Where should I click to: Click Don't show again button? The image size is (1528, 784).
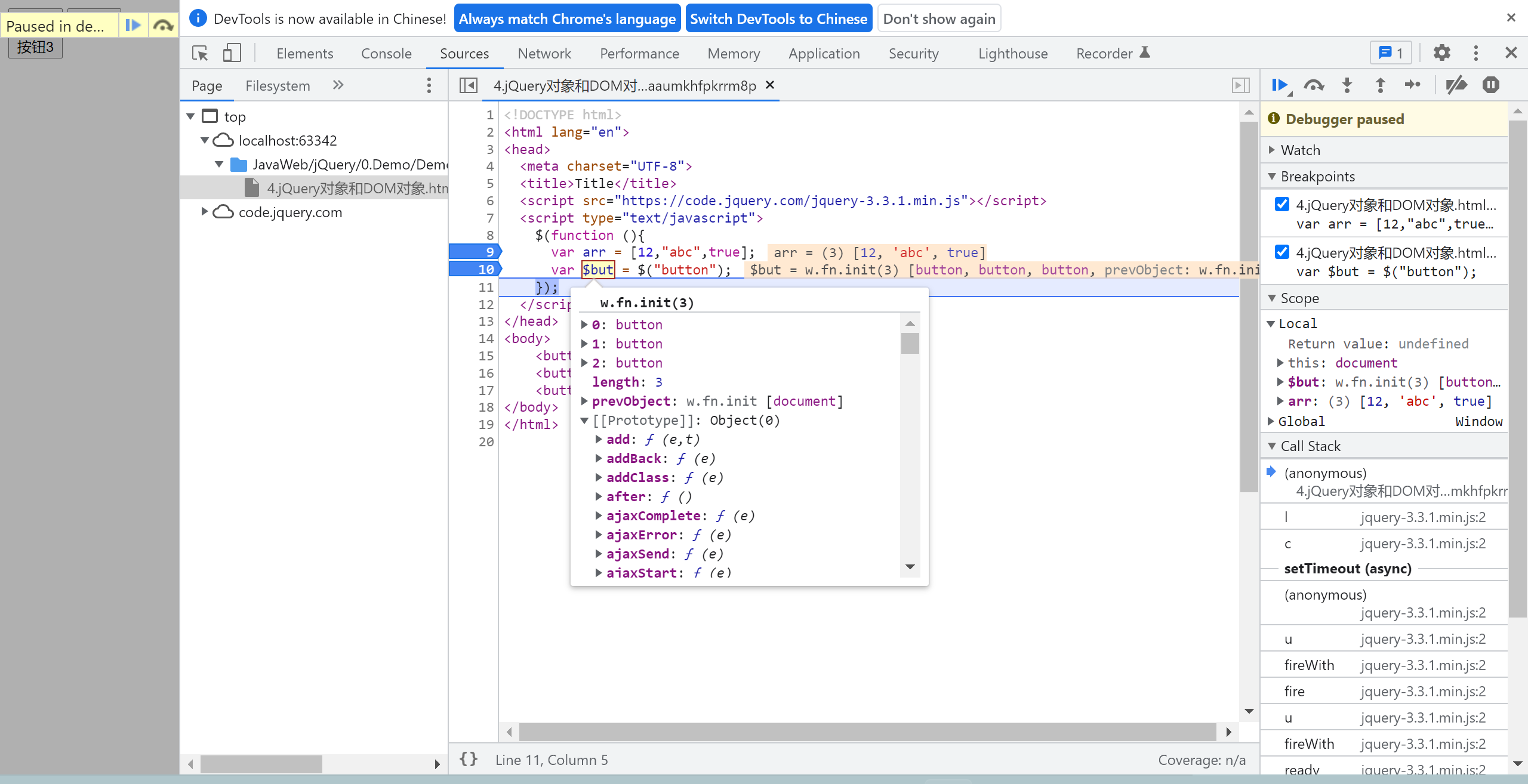pyautogui.click(x=939, y=18)
